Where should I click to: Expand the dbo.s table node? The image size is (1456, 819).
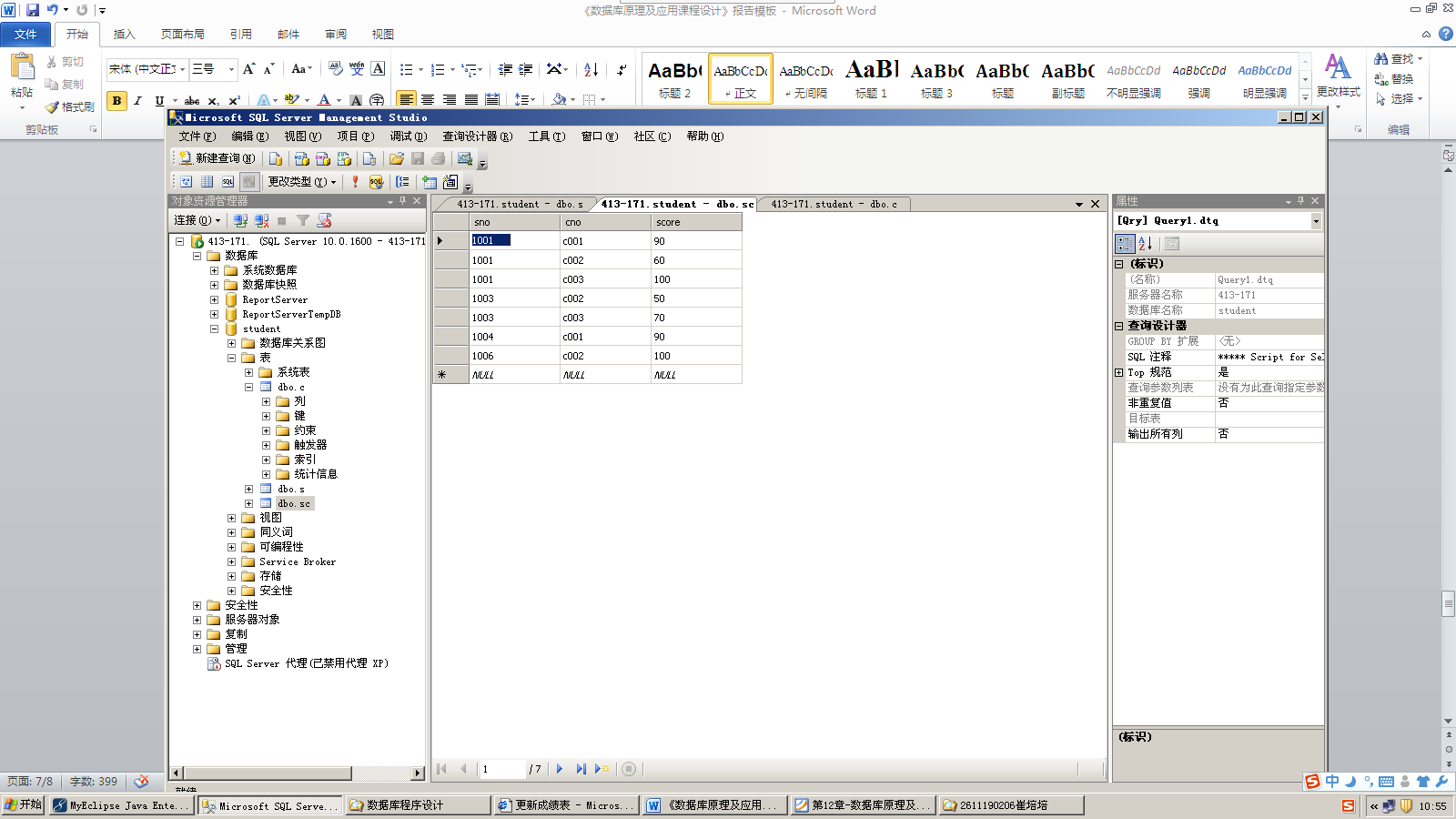tap(248, 489)
